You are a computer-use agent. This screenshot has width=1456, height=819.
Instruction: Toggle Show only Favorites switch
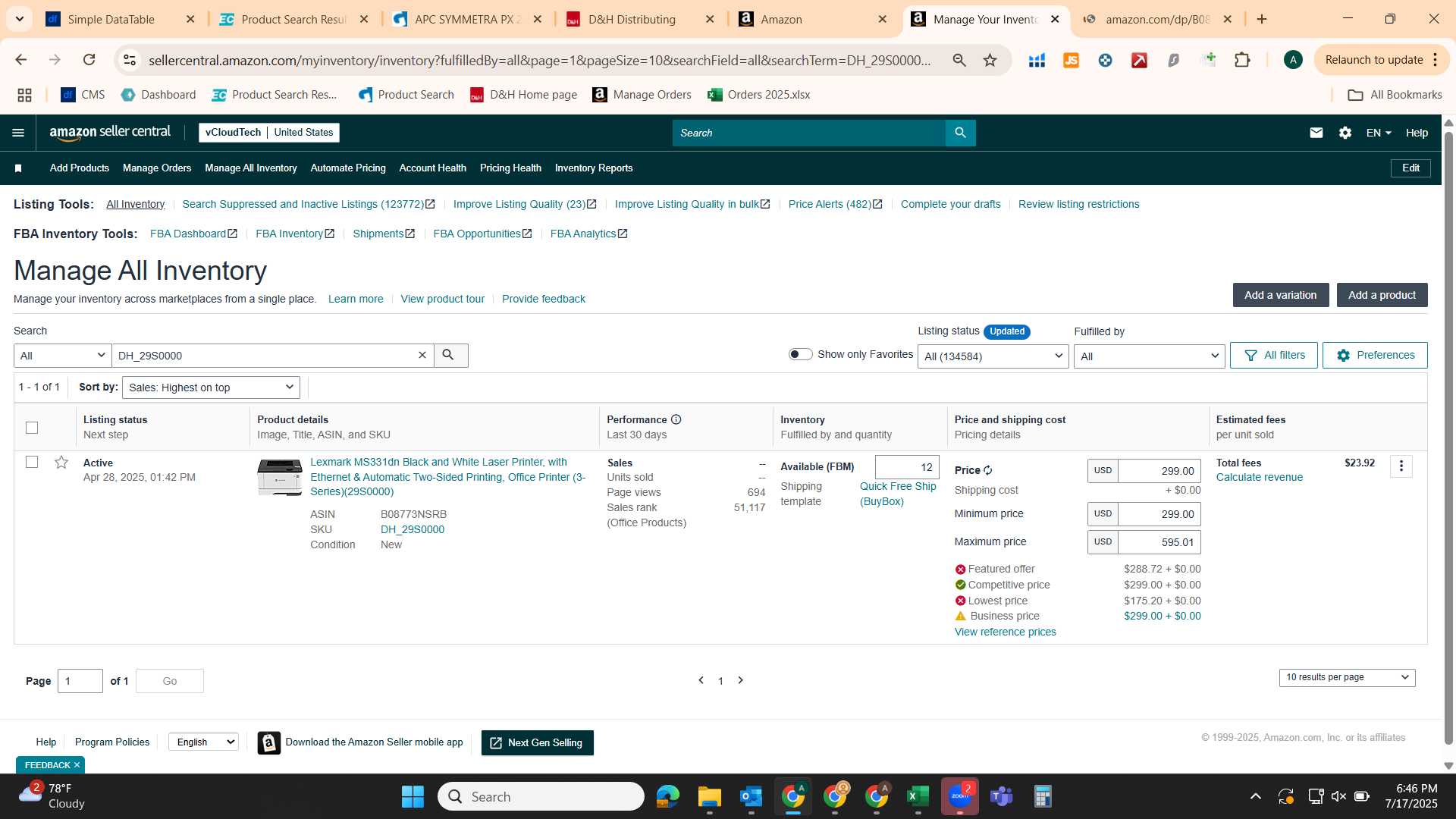click(800, 354)
